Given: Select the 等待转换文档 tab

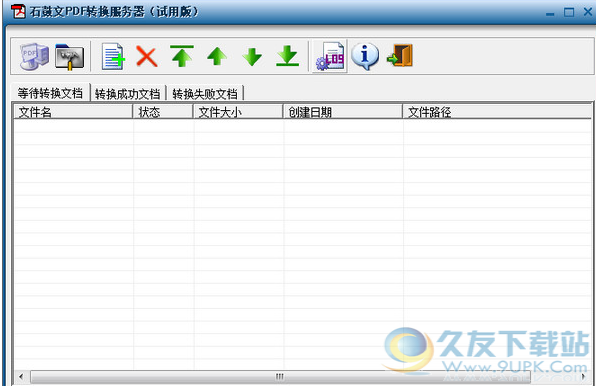Looking at the screenshot, I should (50, 93).
